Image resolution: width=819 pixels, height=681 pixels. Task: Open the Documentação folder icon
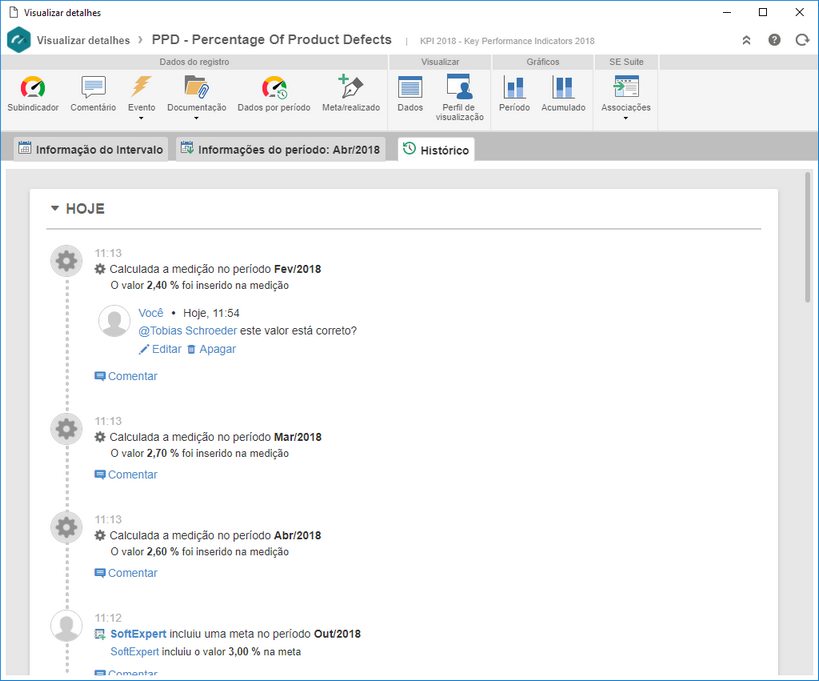click(x=196, y=88)
